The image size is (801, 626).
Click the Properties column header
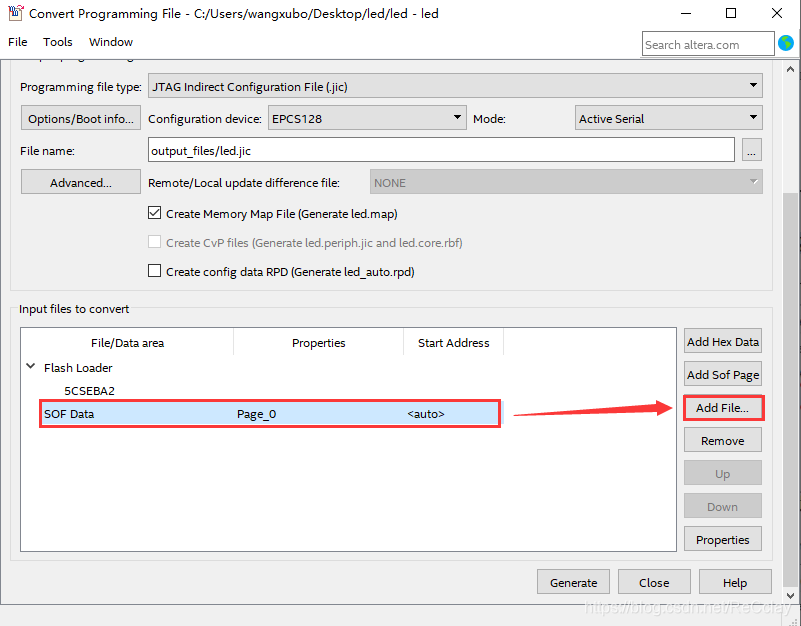[318, 342]
